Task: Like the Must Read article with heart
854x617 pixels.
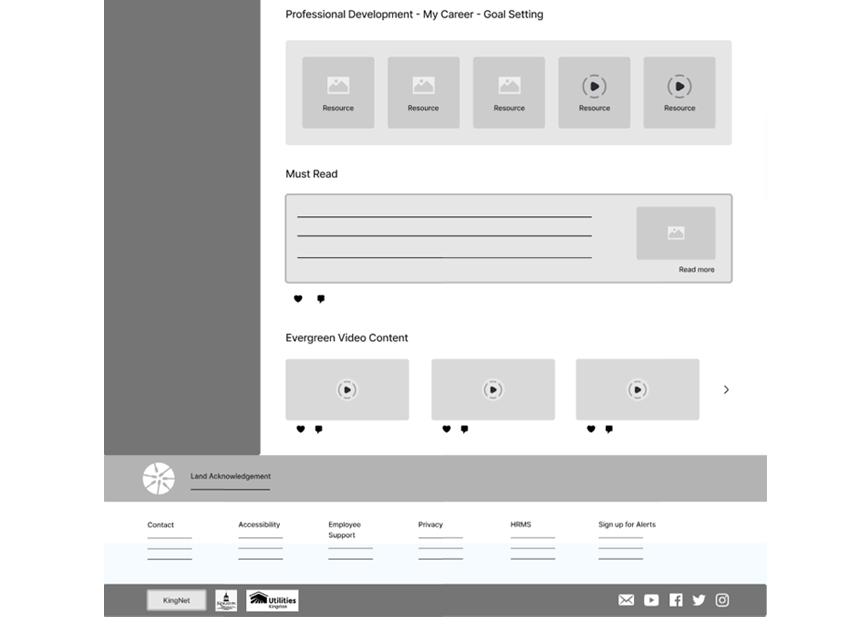Action: [x=298, y=299]
